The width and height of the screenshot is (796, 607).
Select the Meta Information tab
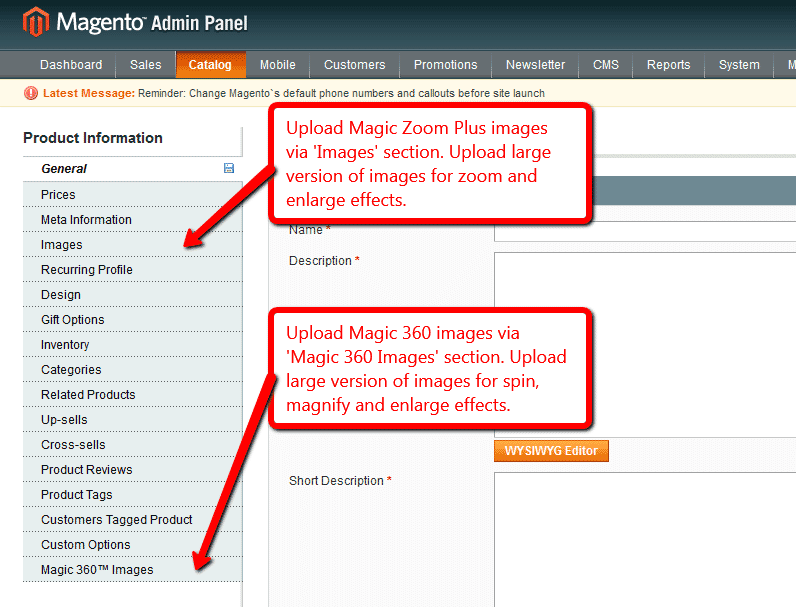(x=132, y=220)
